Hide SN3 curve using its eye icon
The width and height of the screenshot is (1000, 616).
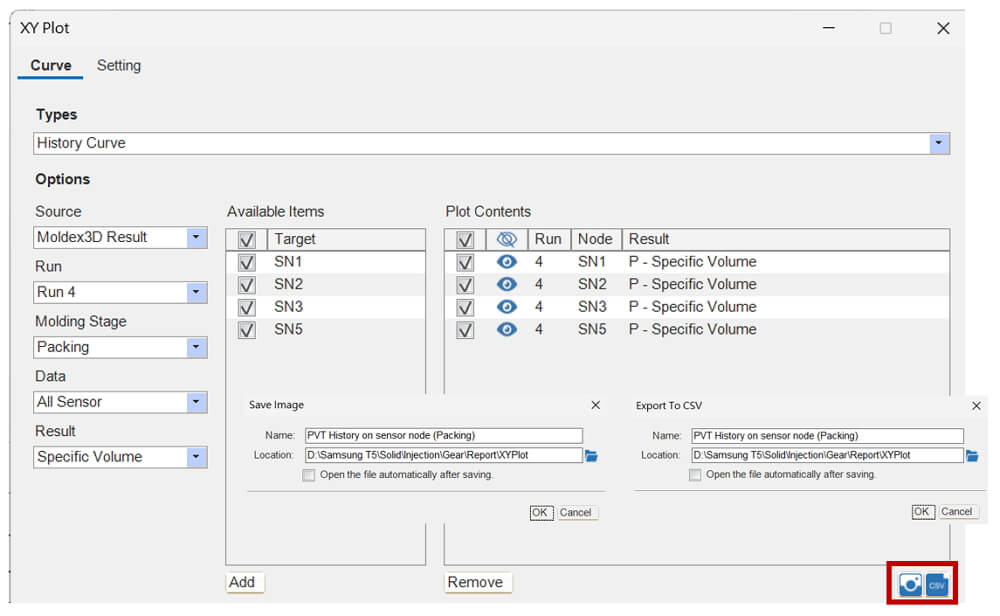(x=507, y=307)
